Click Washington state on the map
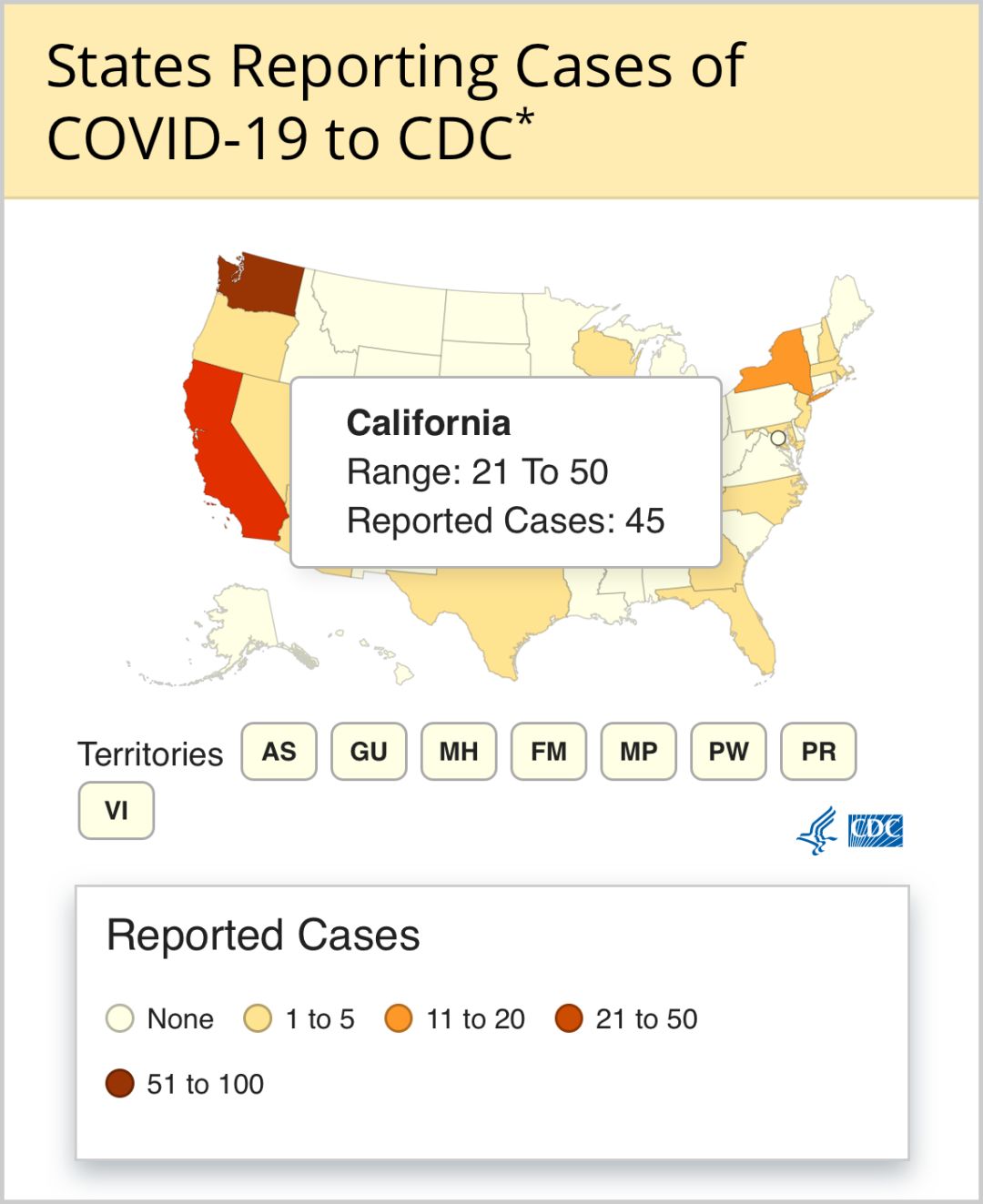The image size is (983, 1204). point(264,284)
